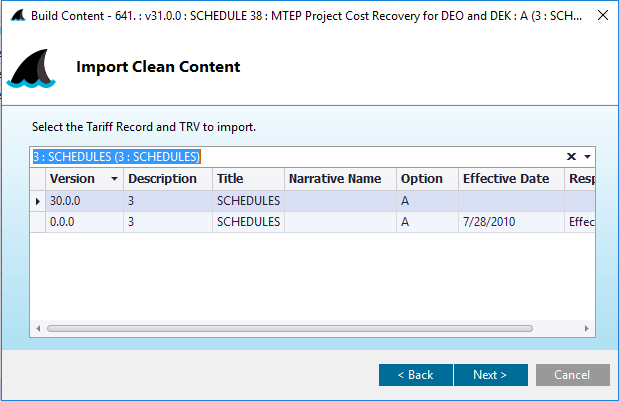Click the shark fin icon in title bar
The height and width of the screenshot is (401, 619).
[x=18, y=16]
